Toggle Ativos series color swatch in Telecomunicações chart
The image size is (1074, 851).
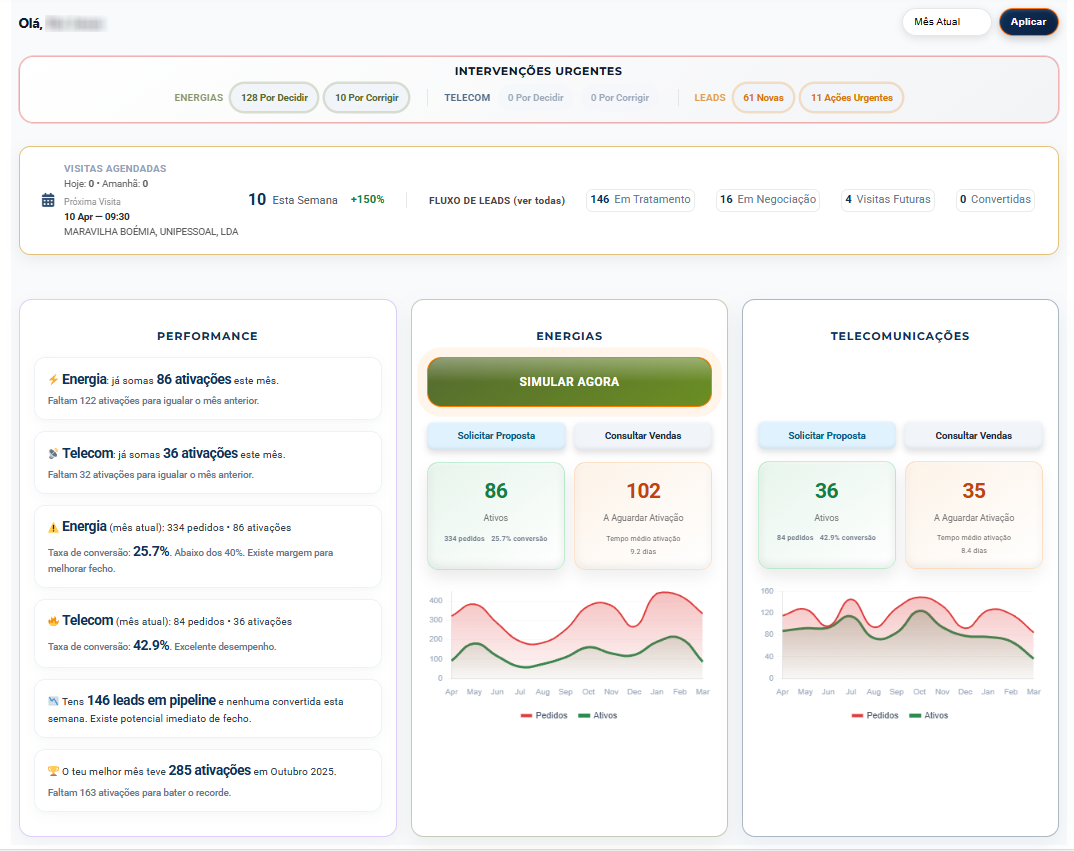(x=914, y=716)
